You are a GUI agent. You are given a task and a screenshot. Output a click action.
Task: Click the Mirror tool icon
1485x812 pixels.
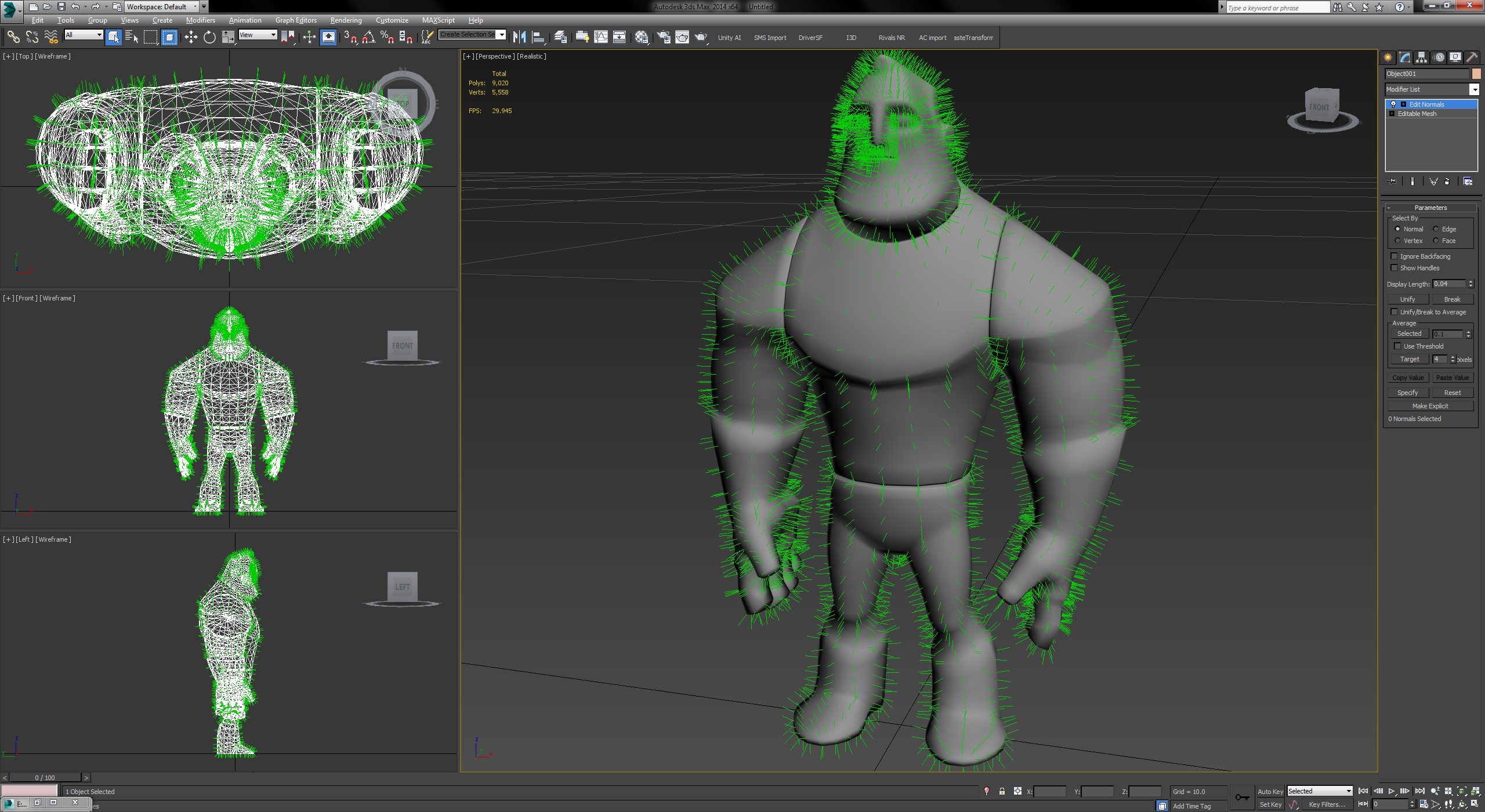[519, 38]
